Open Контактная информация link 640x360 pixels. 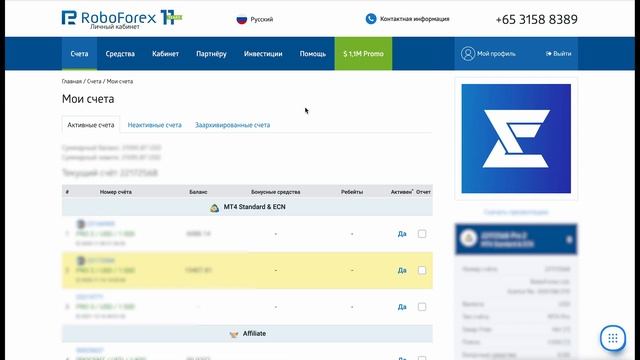[414, 19]
